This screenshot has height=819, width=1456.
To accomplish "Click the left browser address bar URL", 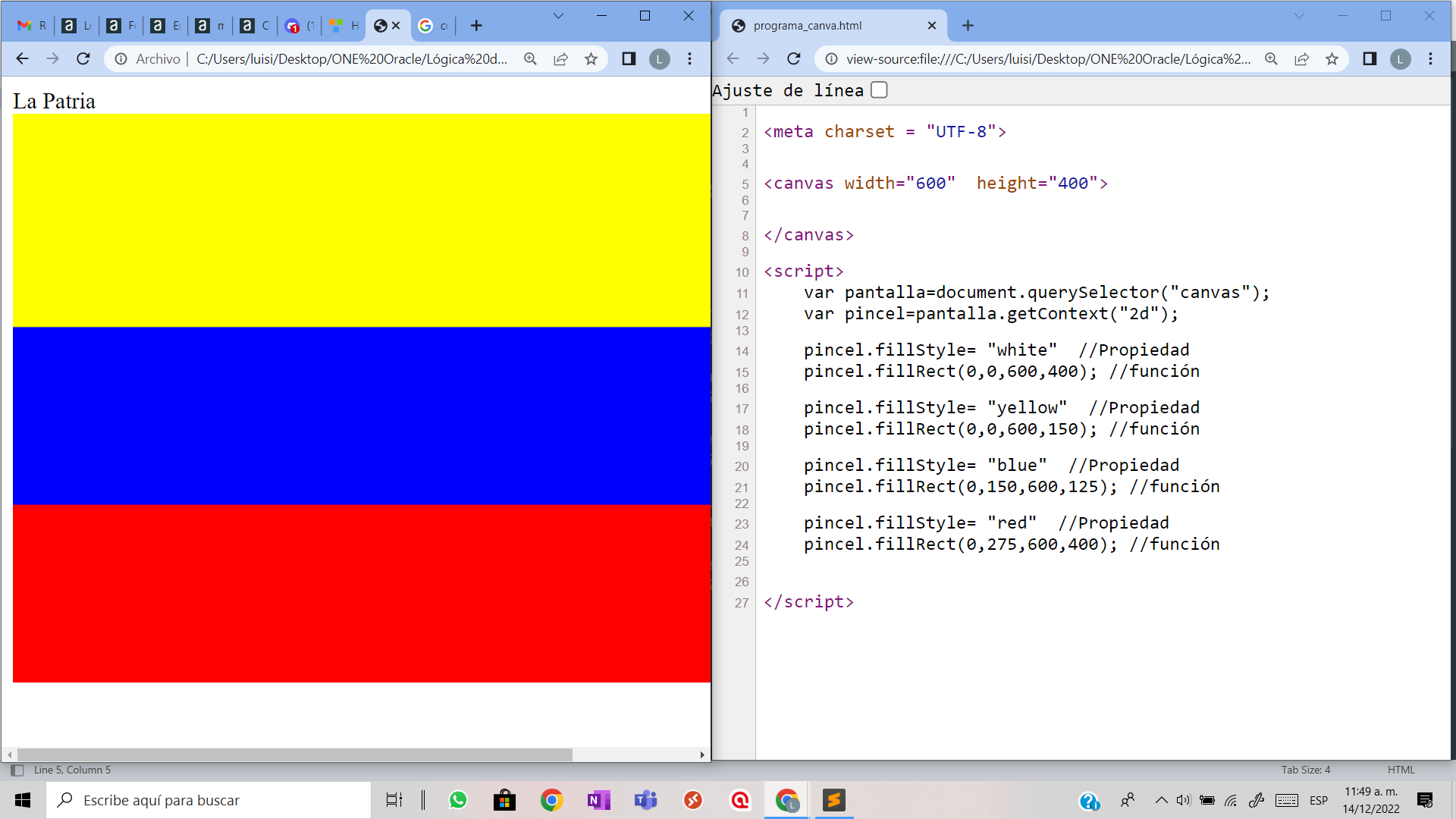I will coord(352,59).
